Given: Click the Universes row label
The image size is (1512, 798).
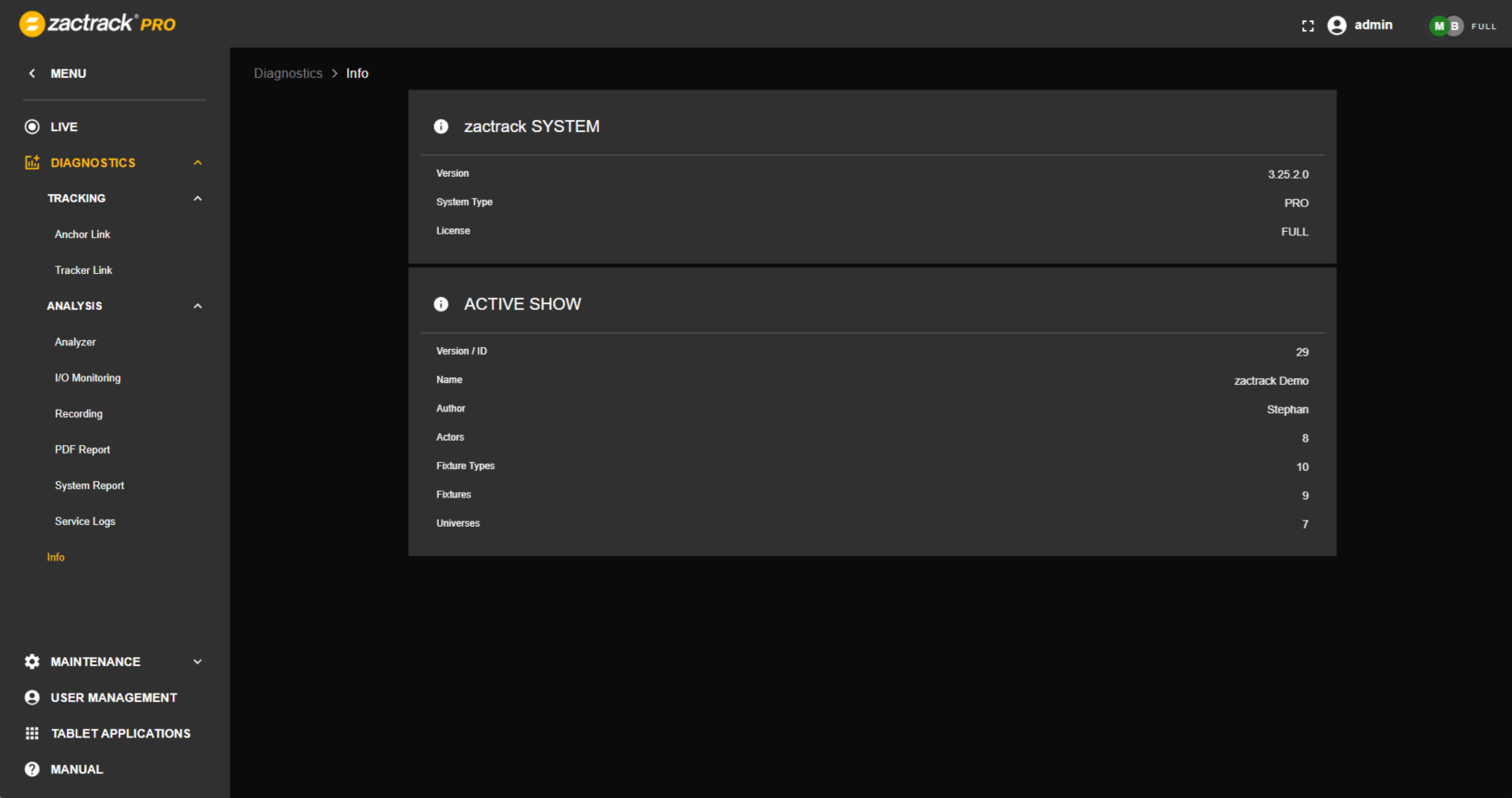Looking at the screenshot, I should pos(458,523).
